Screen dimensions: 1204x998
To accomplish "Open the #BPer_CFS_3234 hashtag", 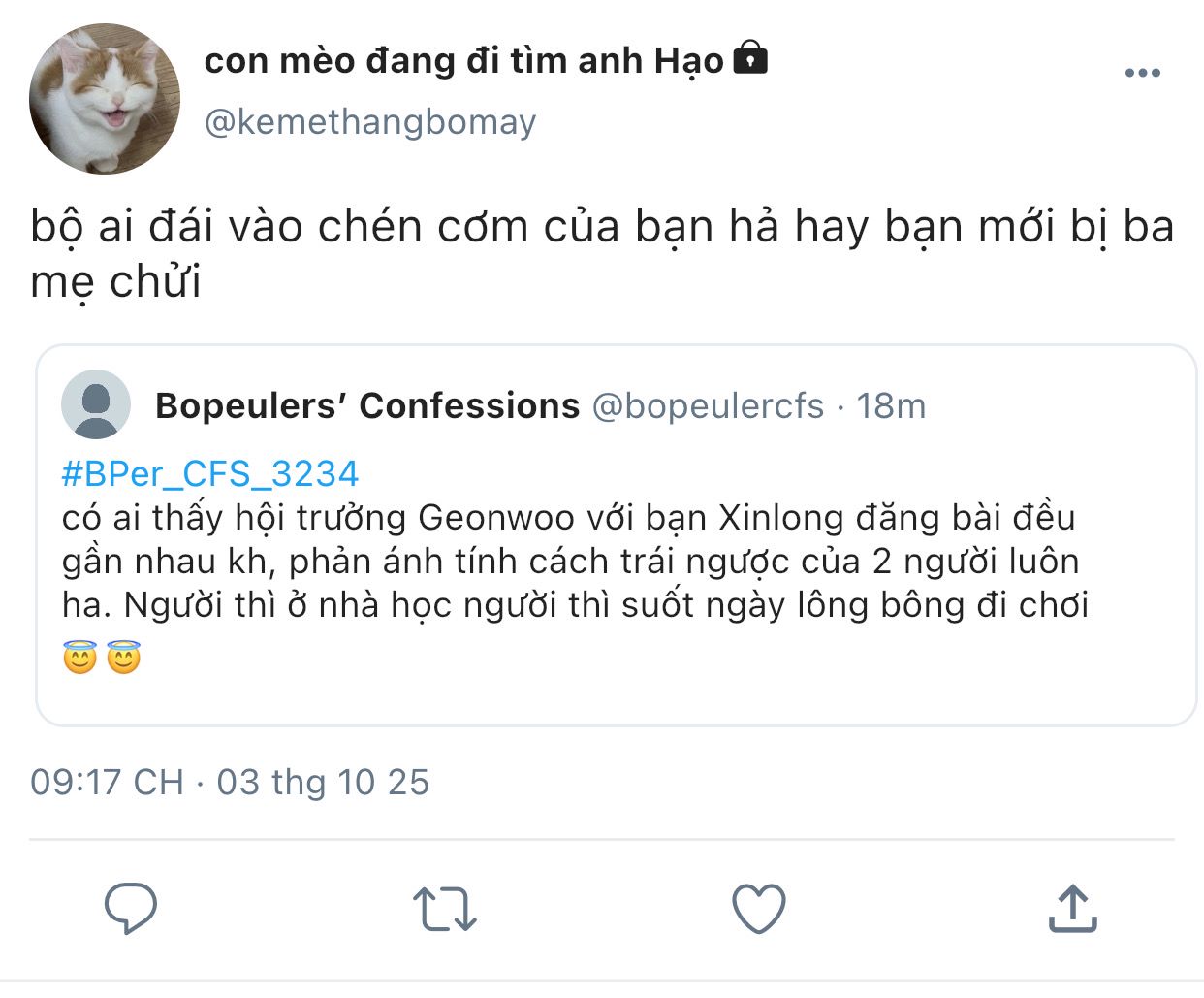I will (210, 473).
